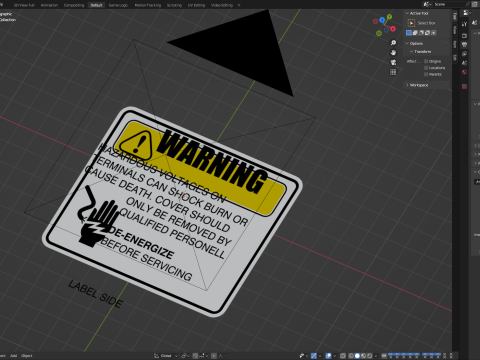Add a new workspace with the plus button
This screenshot has height=360, width=480.
(x=239, y=5)
